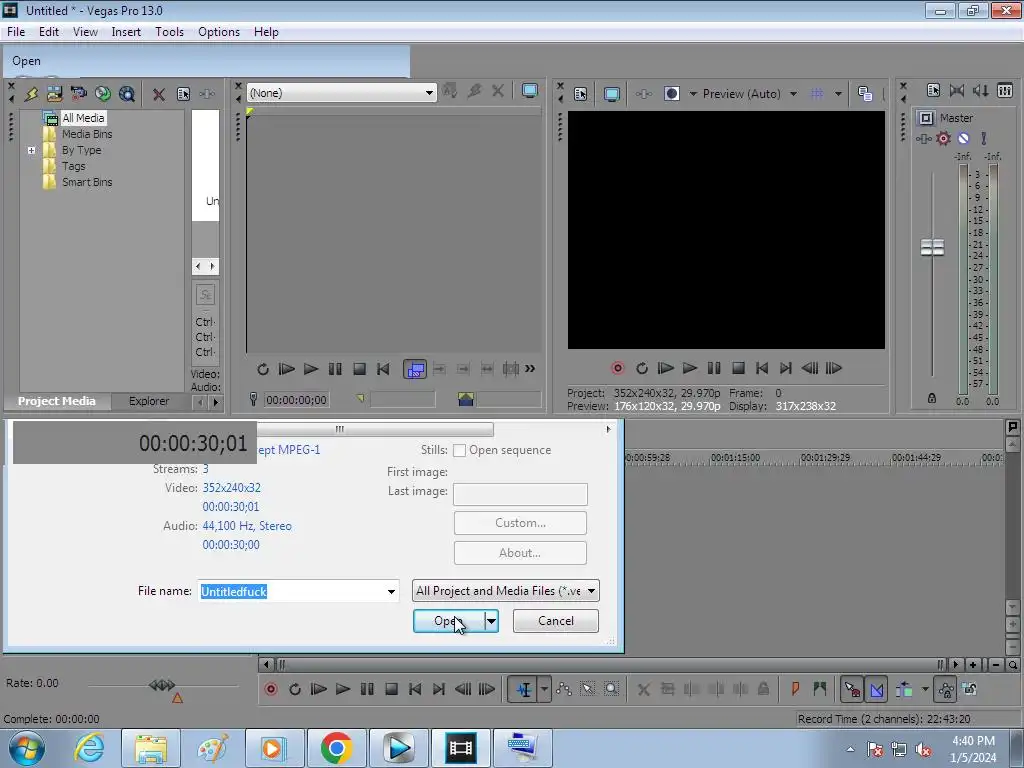Toggle Automatic Crossfades button
The image size is (1024, 768).
point(877,689)
